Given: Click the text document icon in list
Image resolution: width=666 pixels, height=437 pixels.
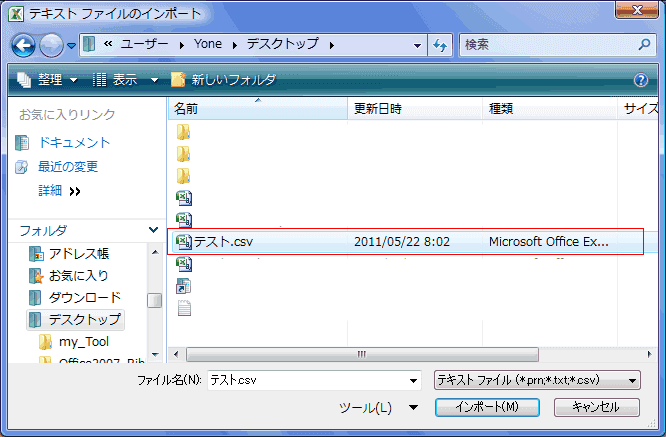Looking at the screenshot, I should pyautogui.click(x=184, y=308).
